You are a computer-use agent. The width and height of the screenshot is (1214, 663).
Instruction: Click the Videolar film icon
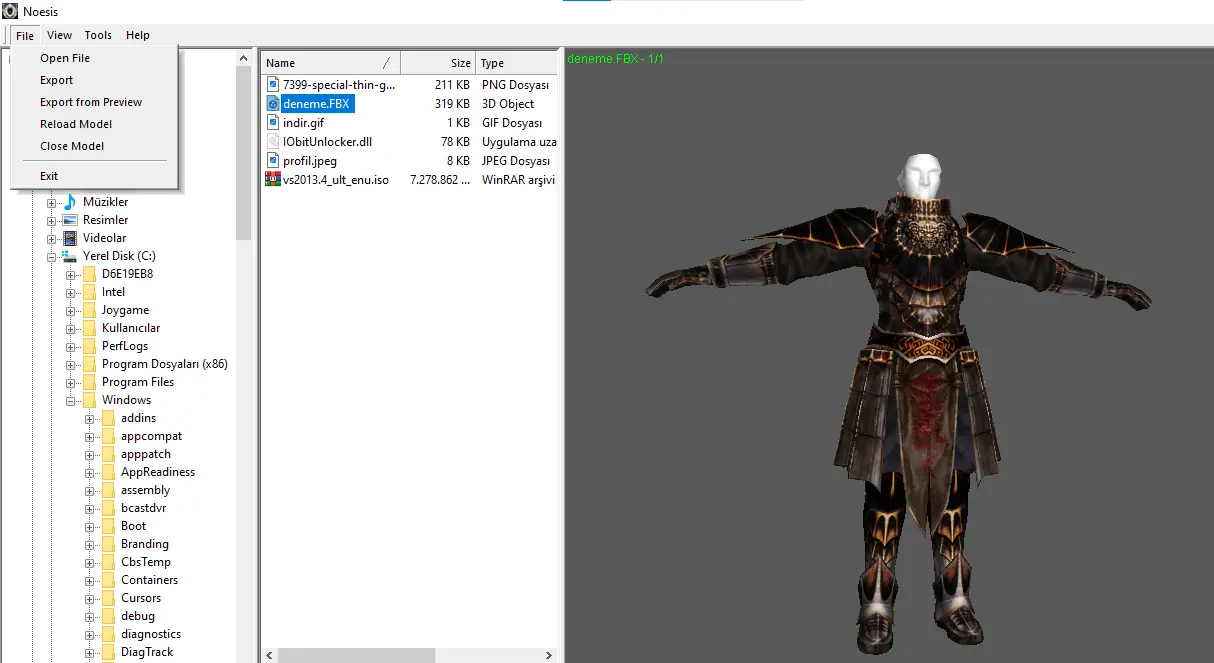tap(70, 238)
